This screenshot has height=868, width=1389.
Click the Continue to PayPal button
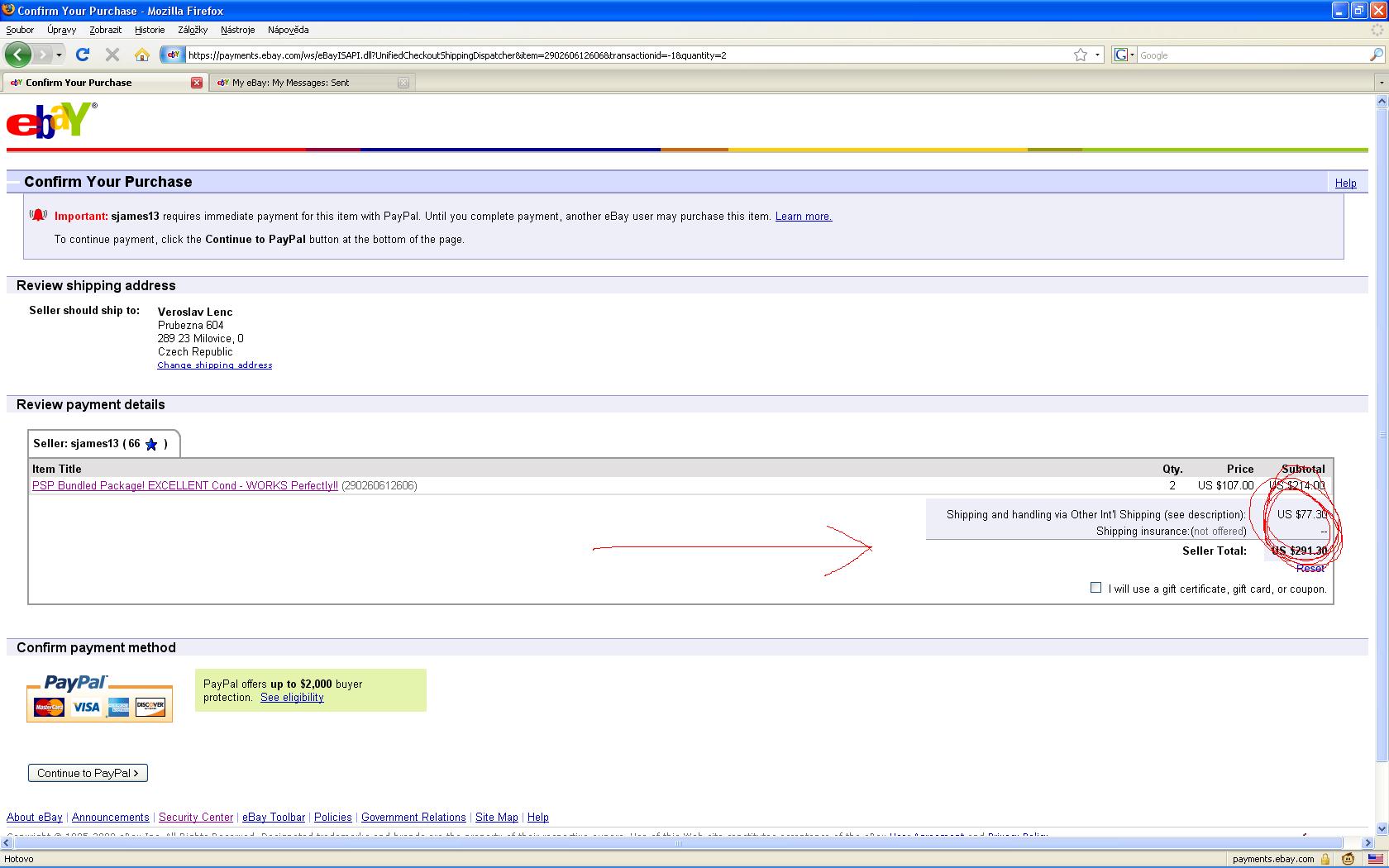point(88,773)
